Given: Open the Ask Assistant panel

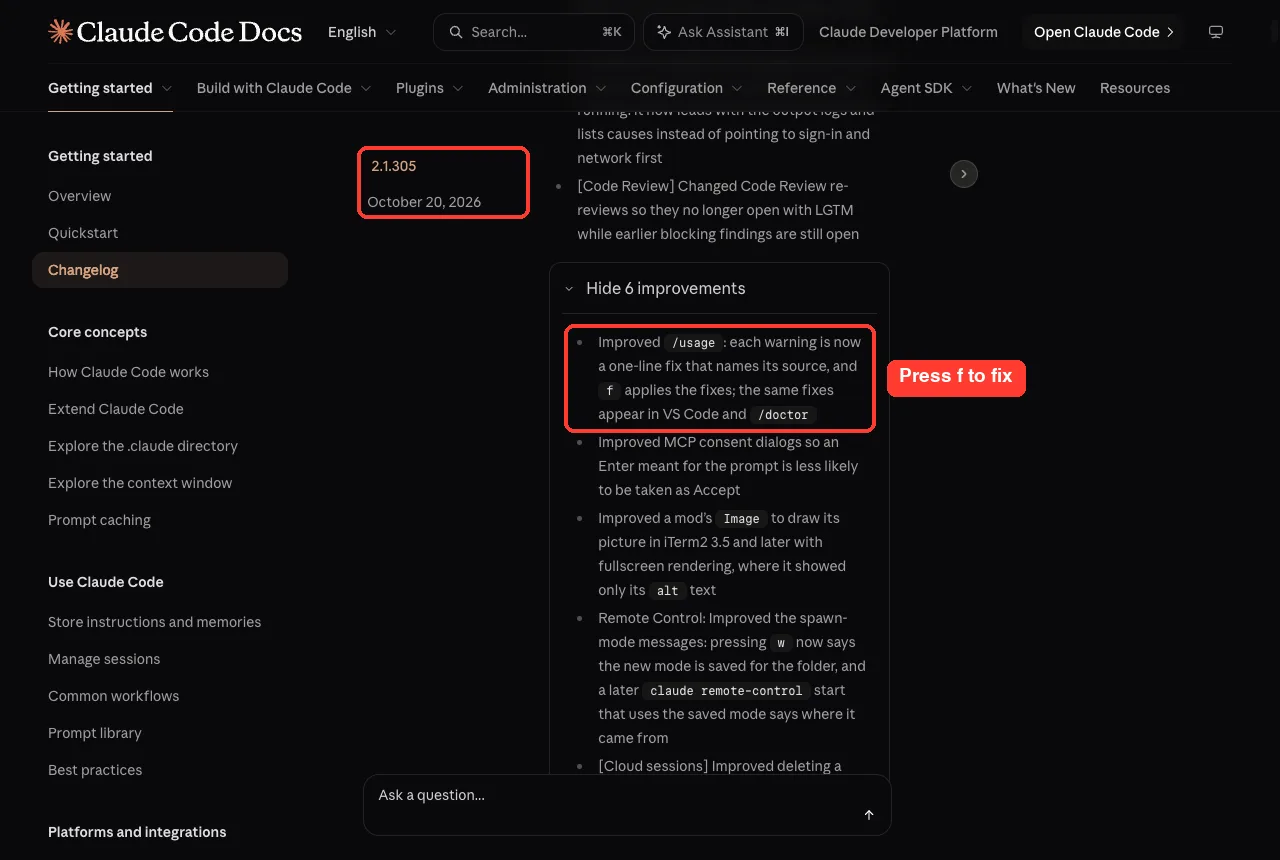Looking at the screenshot, I should (x=723, y=32).
